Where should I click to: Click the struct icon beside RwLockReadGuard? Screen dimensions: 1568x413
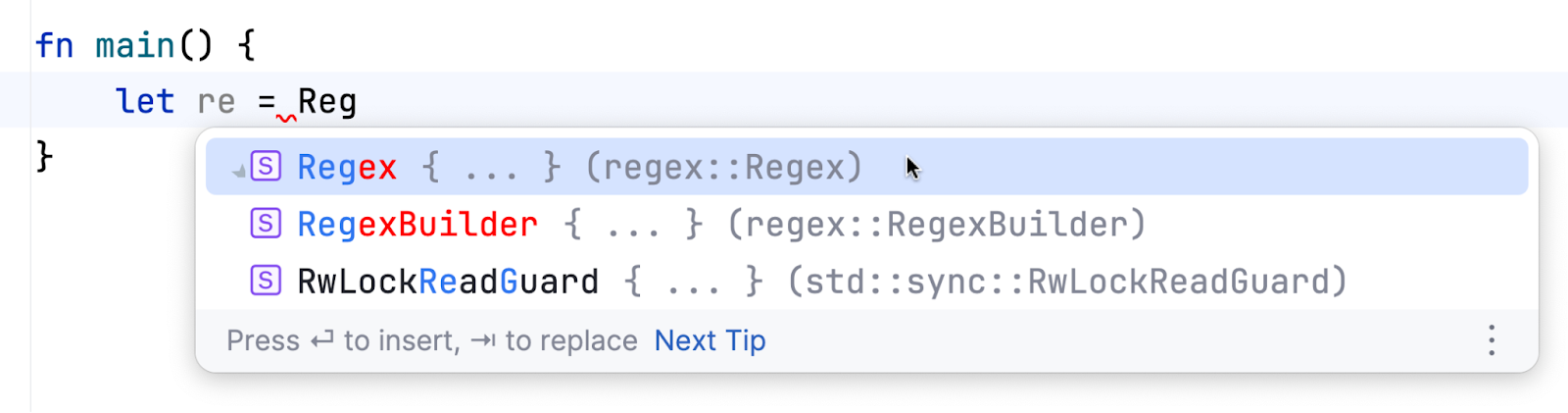[x=266, y=281]
